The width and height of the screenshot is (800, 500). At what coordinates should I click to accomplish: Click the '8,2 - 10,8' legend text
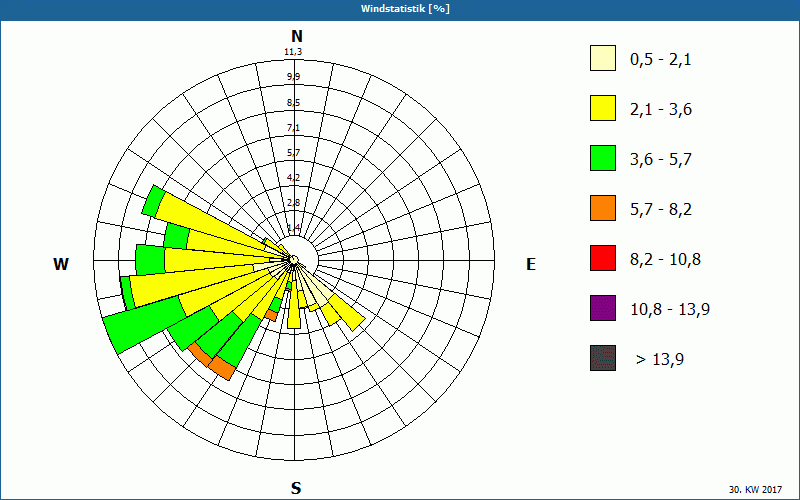pos(665,260)
